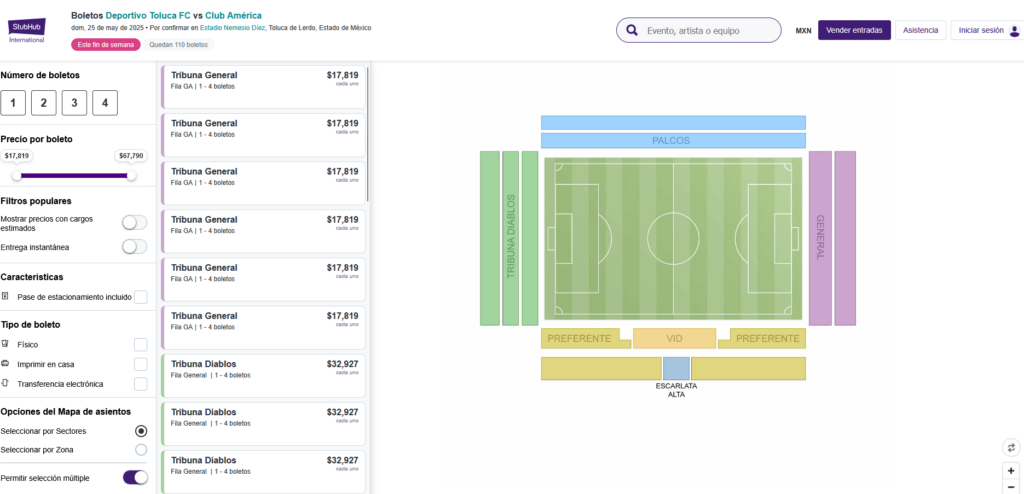Select the Seleccionar por Zona radio
The image size is (1024, 494).
point(140,450)
